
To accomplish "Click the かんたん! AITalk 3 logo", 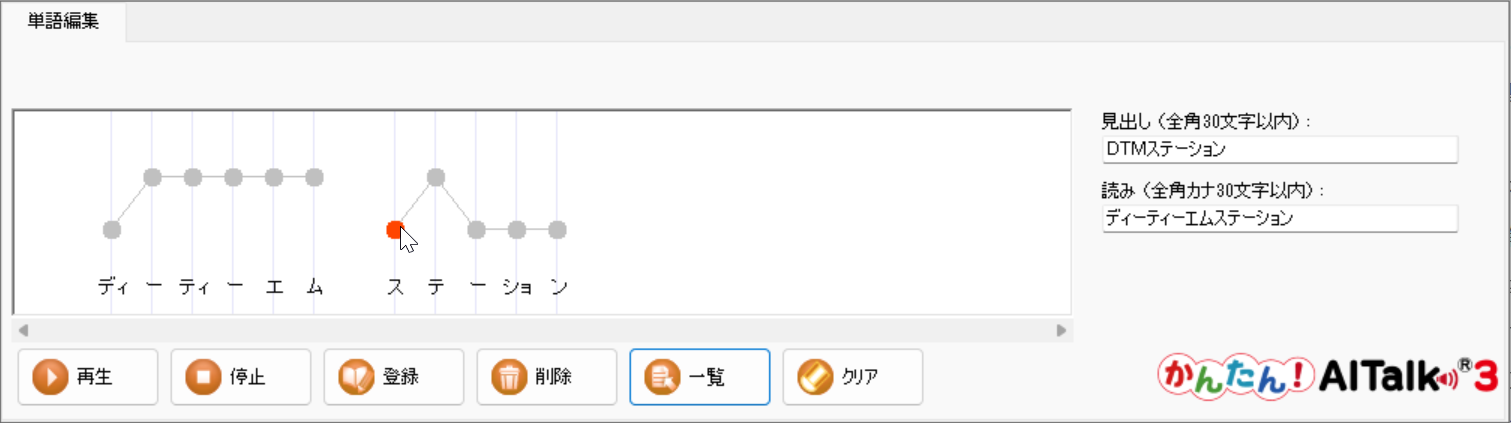I will pyautogui.click(x=1327, y=377).
